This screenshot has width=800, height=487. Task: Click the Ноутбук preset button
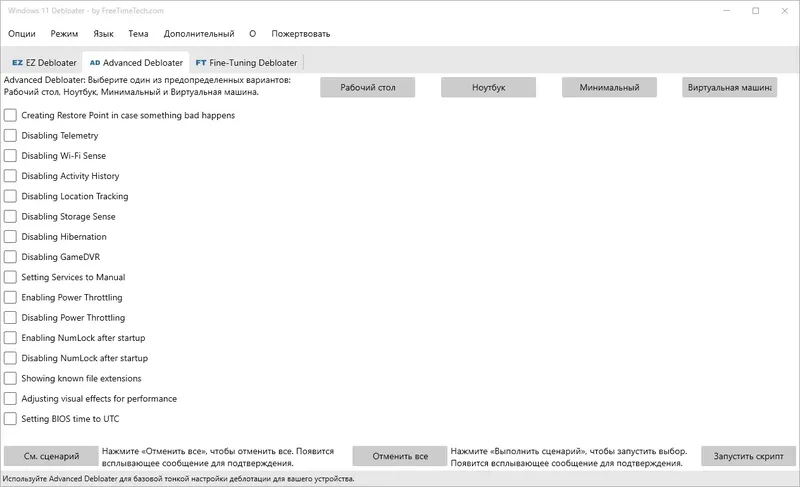pos(488,87)
